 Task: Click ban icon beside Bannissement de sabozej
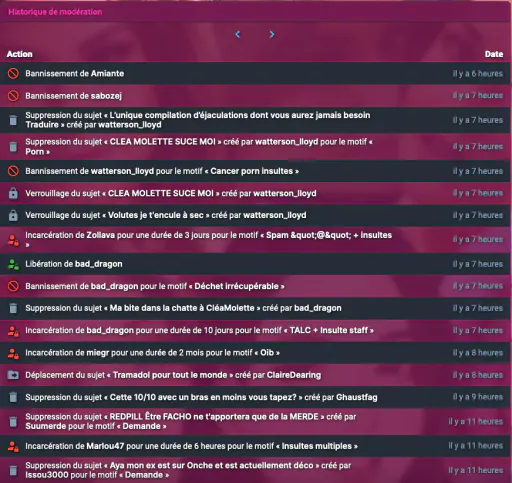[x=13, y=96]
